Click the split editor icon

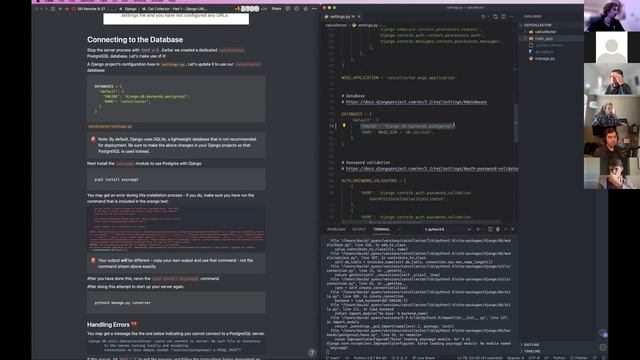pyautogui.click(x=503, y=17)
